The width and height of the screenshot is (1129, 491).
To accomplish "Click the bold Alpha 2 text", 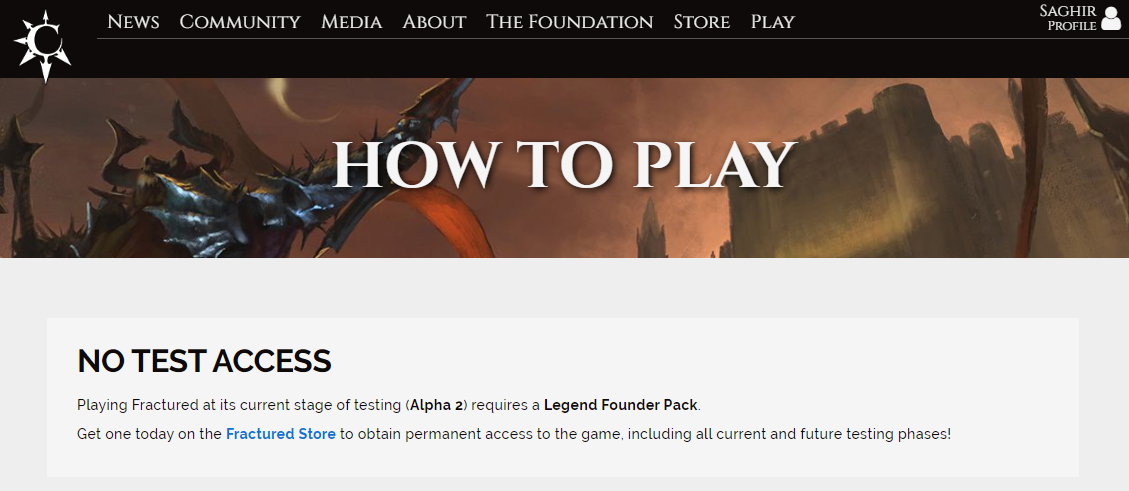I will coord(436,405).
